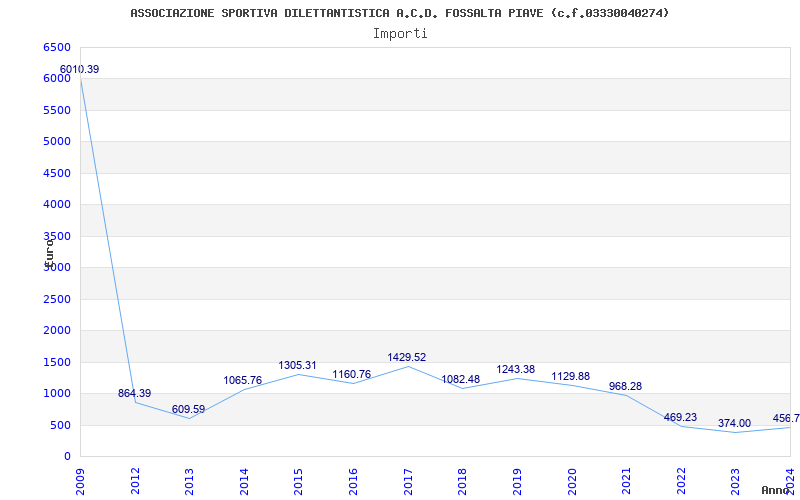Select the 469.23 data label

pos(680,417)
